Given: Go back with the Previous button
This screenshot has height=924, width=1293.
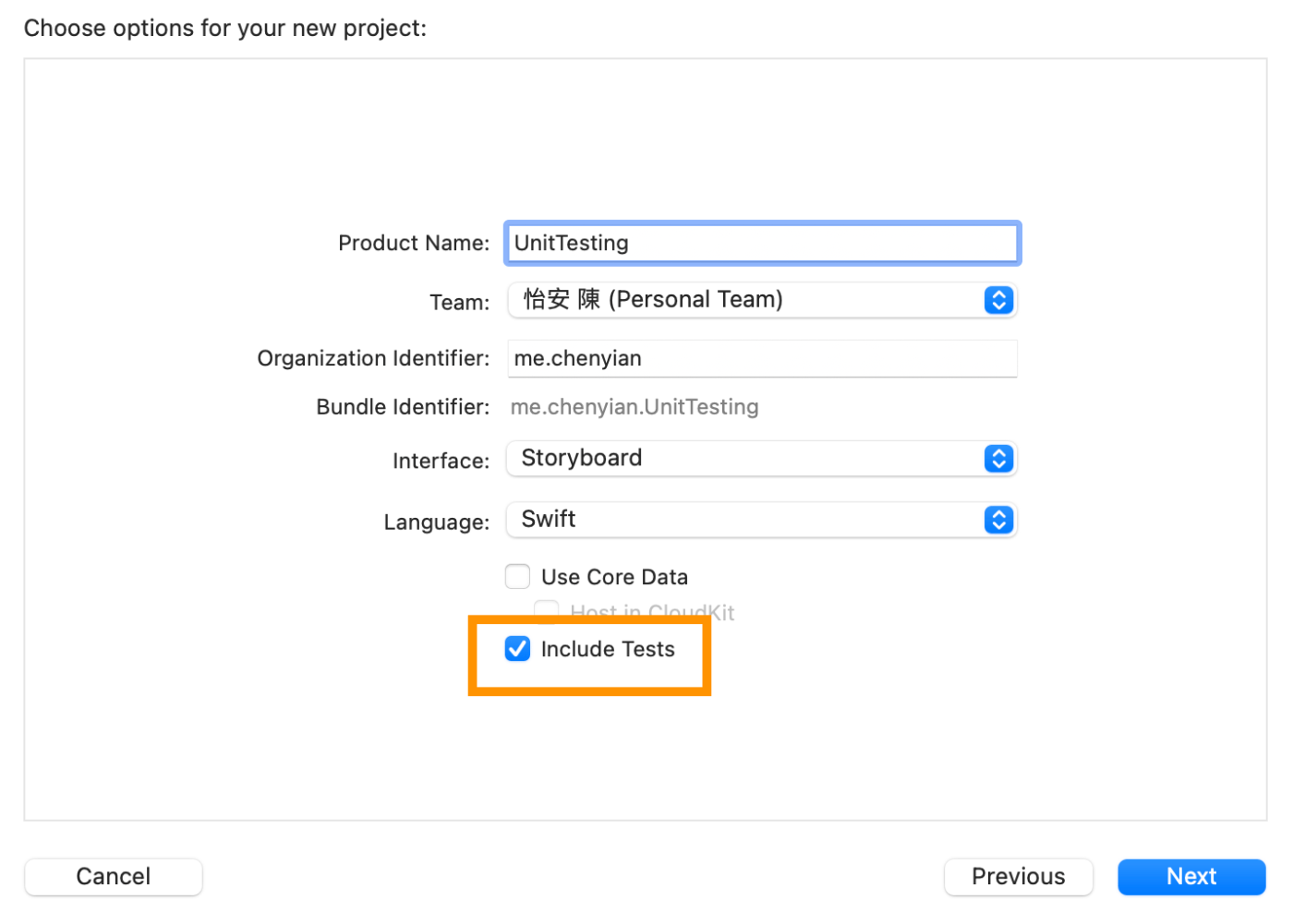Looking at the screenshot, I should [1018, 876].
